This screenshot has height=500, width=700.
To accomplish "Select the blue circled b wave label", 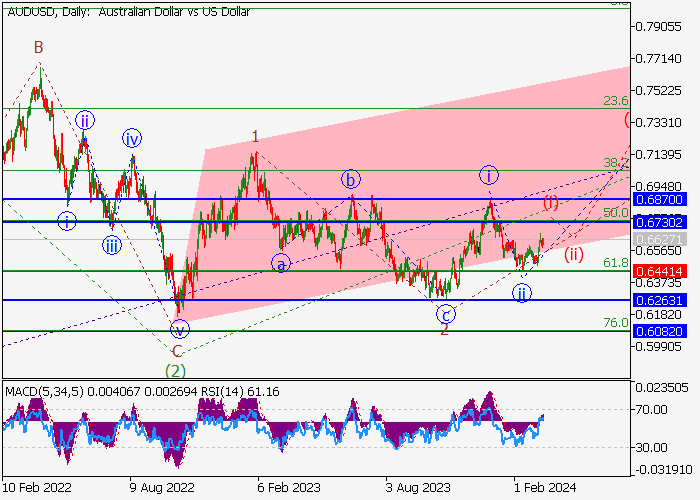I will (351, 179).
